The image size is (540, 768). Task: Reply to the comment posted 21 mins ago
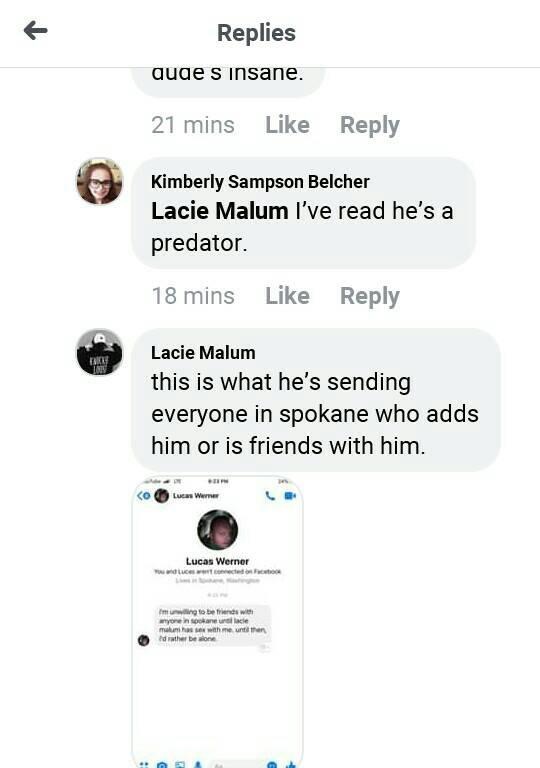(x=370, y=125)
